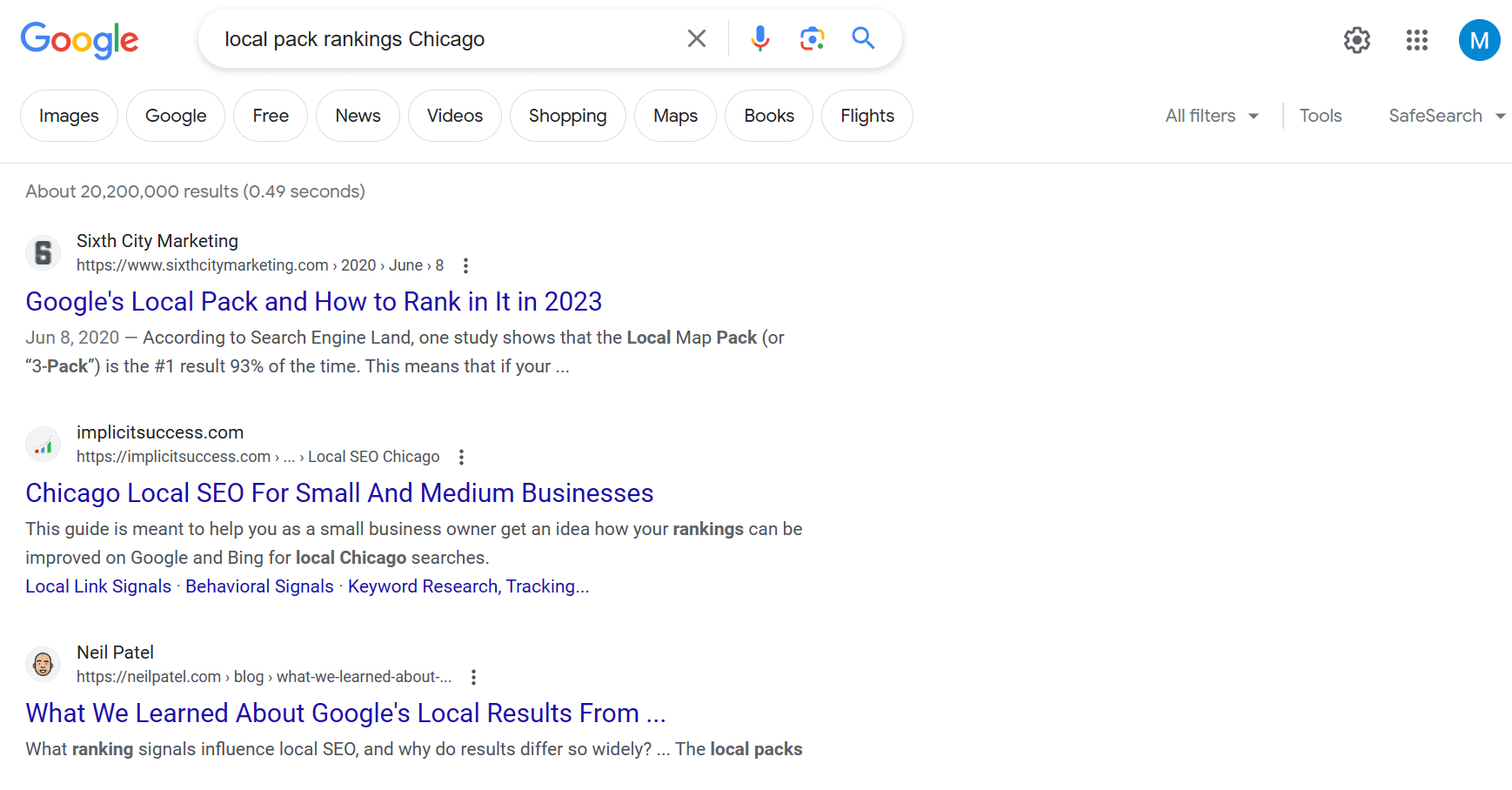Open the Tools button

tap(1320, 116)
